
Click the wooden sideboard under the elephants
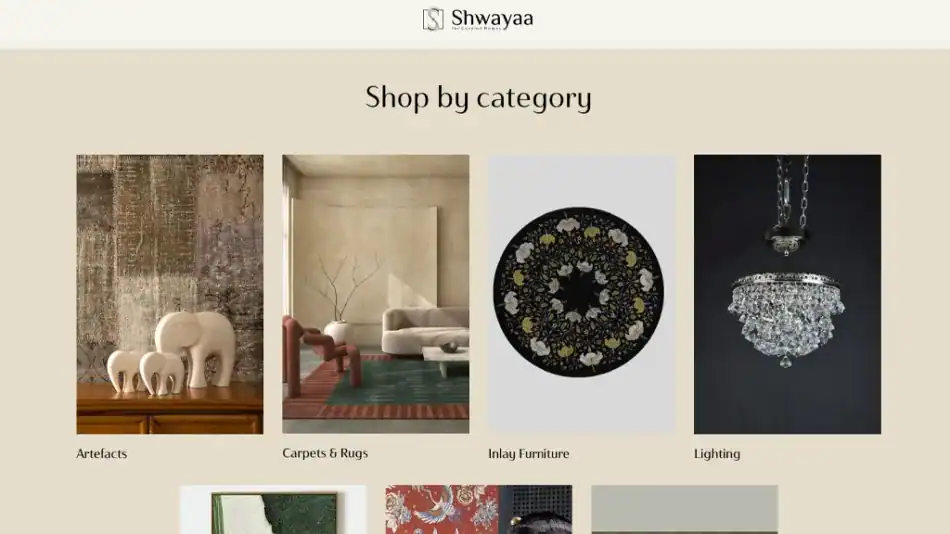tap(170, 409)
